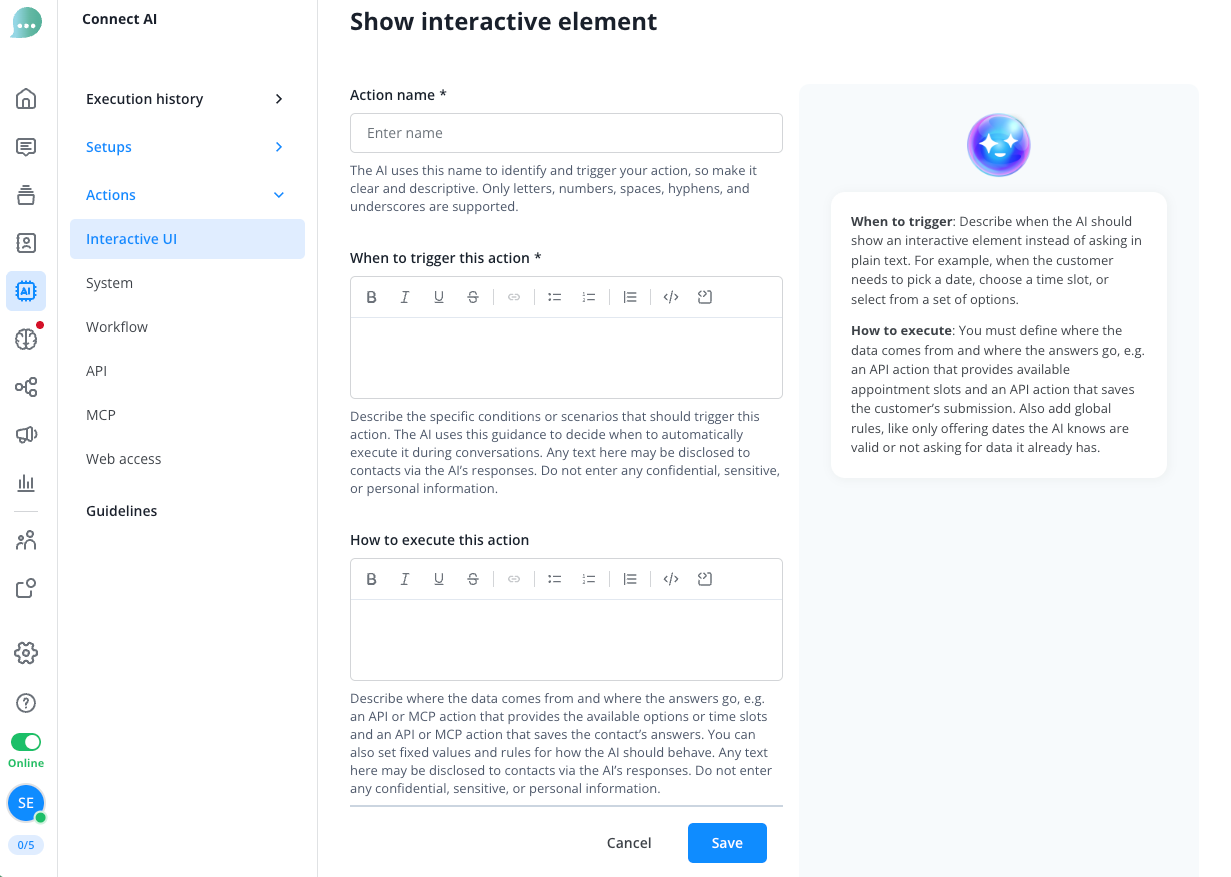The width and height of the screenshot is (1231, 877).
Task: Open the brain knowledge icon with red dot
Action: (26, 339)
